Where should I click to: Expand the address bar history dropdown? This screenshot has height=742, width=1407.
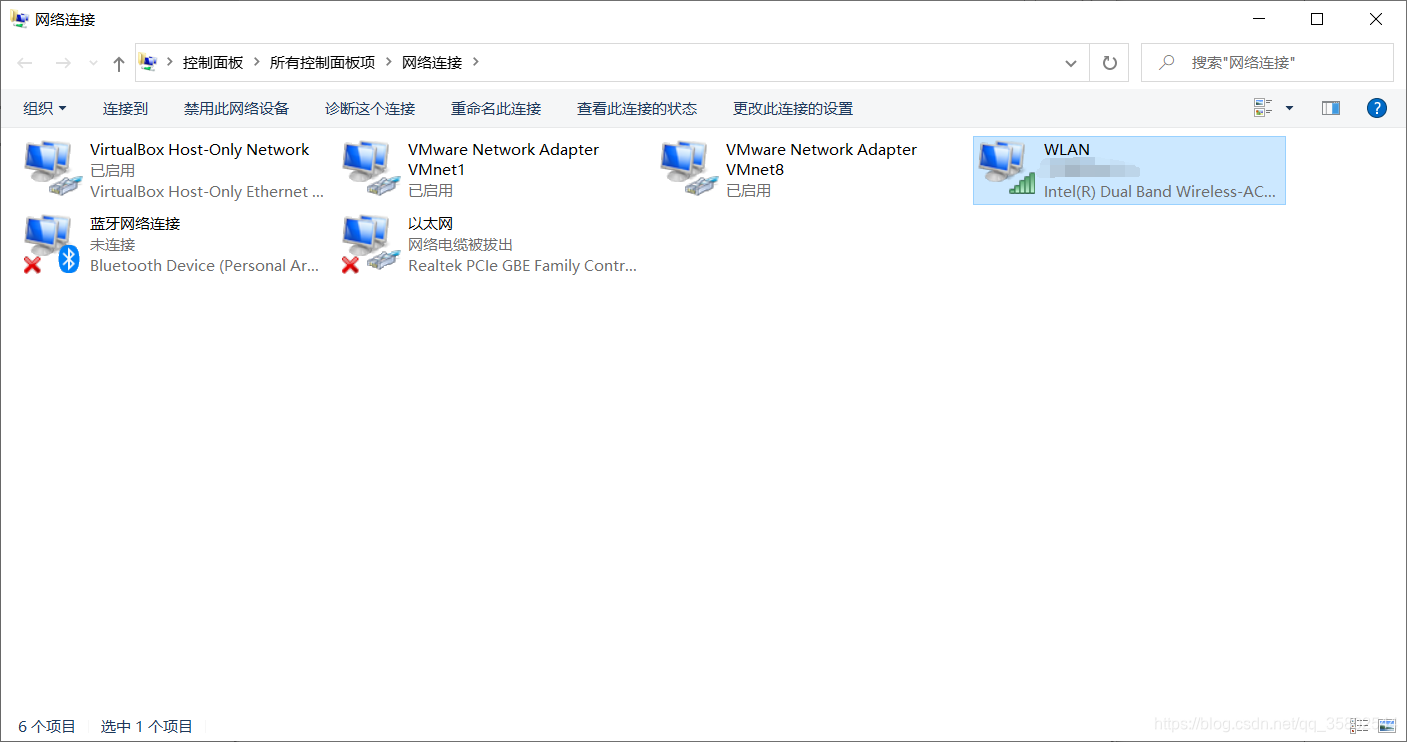point(1071,62)
